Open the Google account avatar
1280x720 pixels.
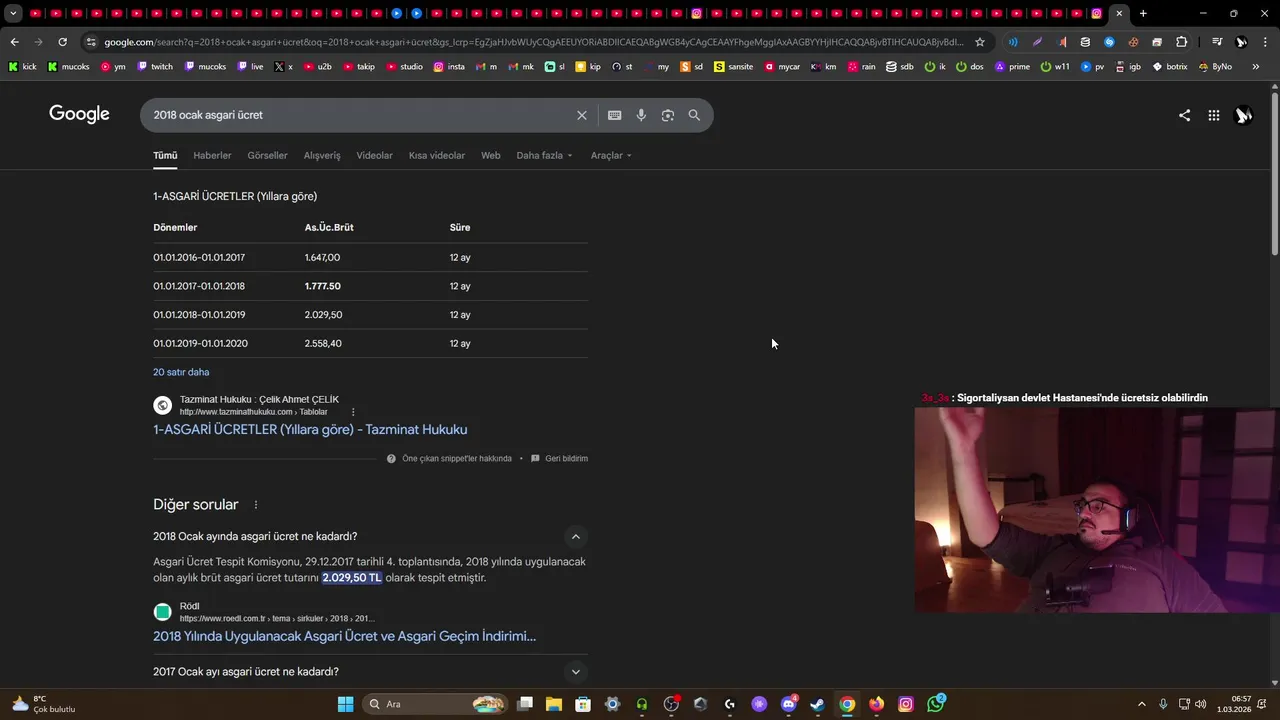[x=1243, y=115]
